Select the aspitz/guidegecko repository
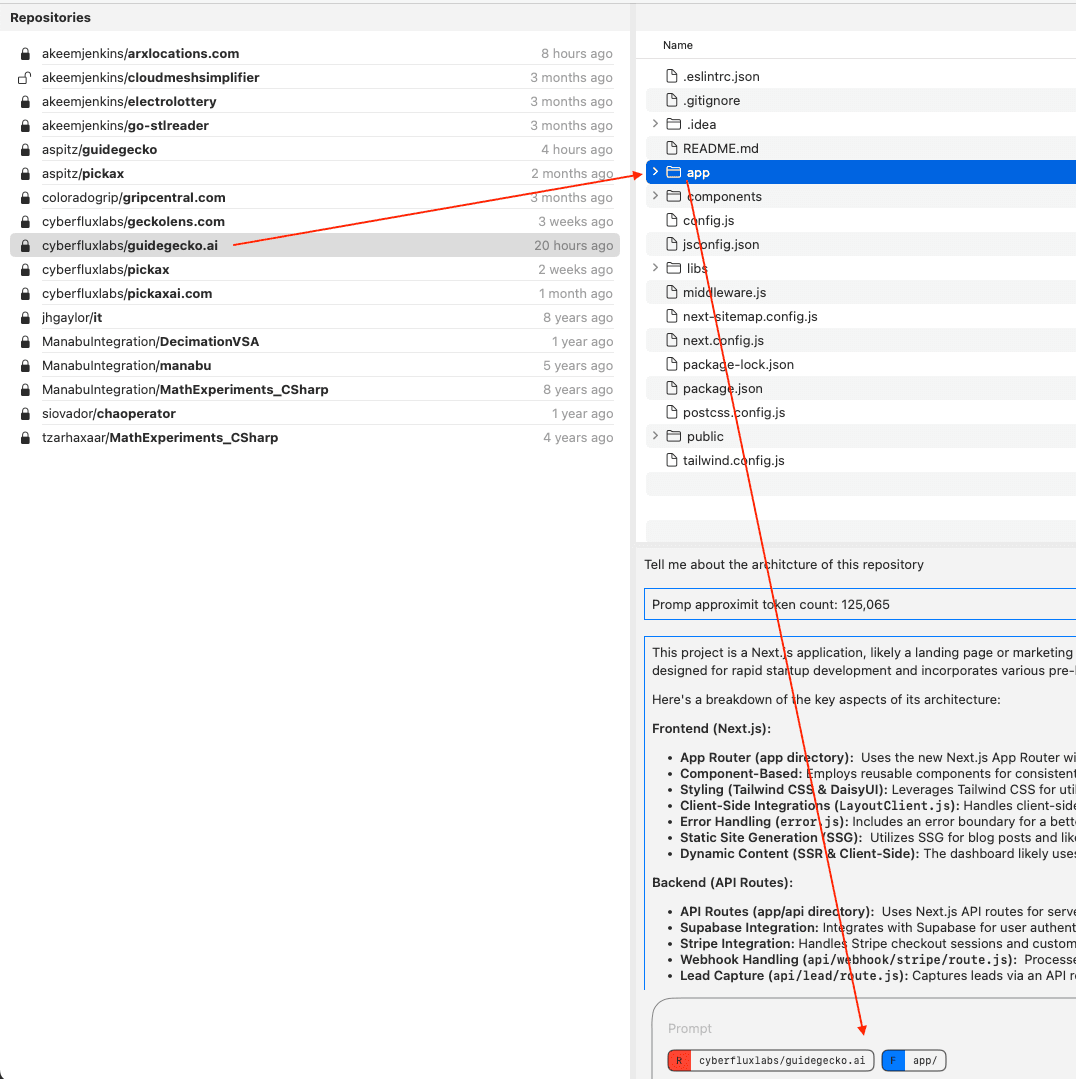 pos(99,150)
